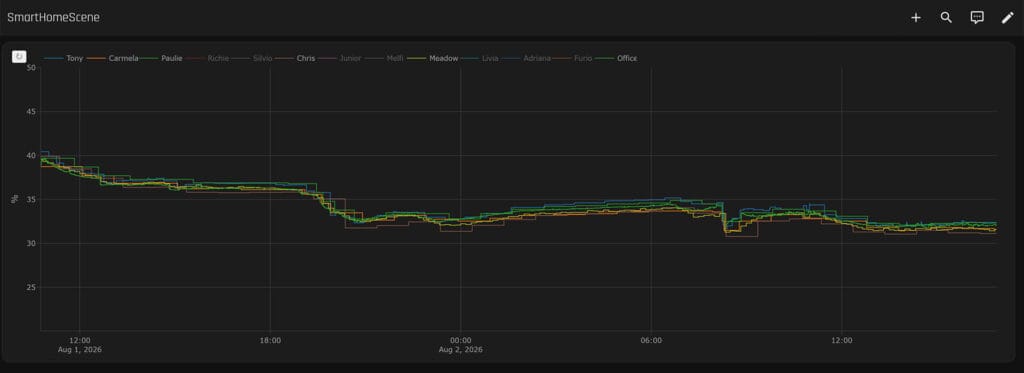1024x373 pixels.
Task: Show the hidden Junior series
Action: 339,58
